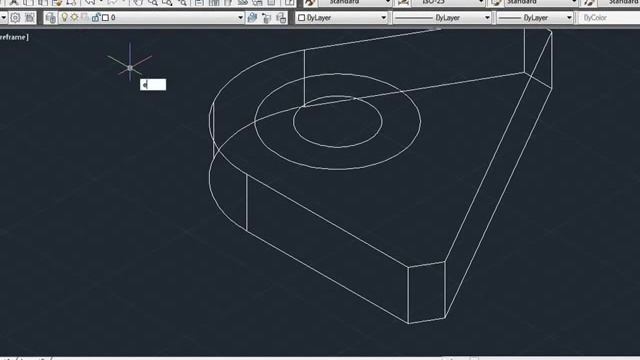Viewport: 640px width, 360px height.
Task: Click the Layer Previous icon
Action: [x=267, y=18]
